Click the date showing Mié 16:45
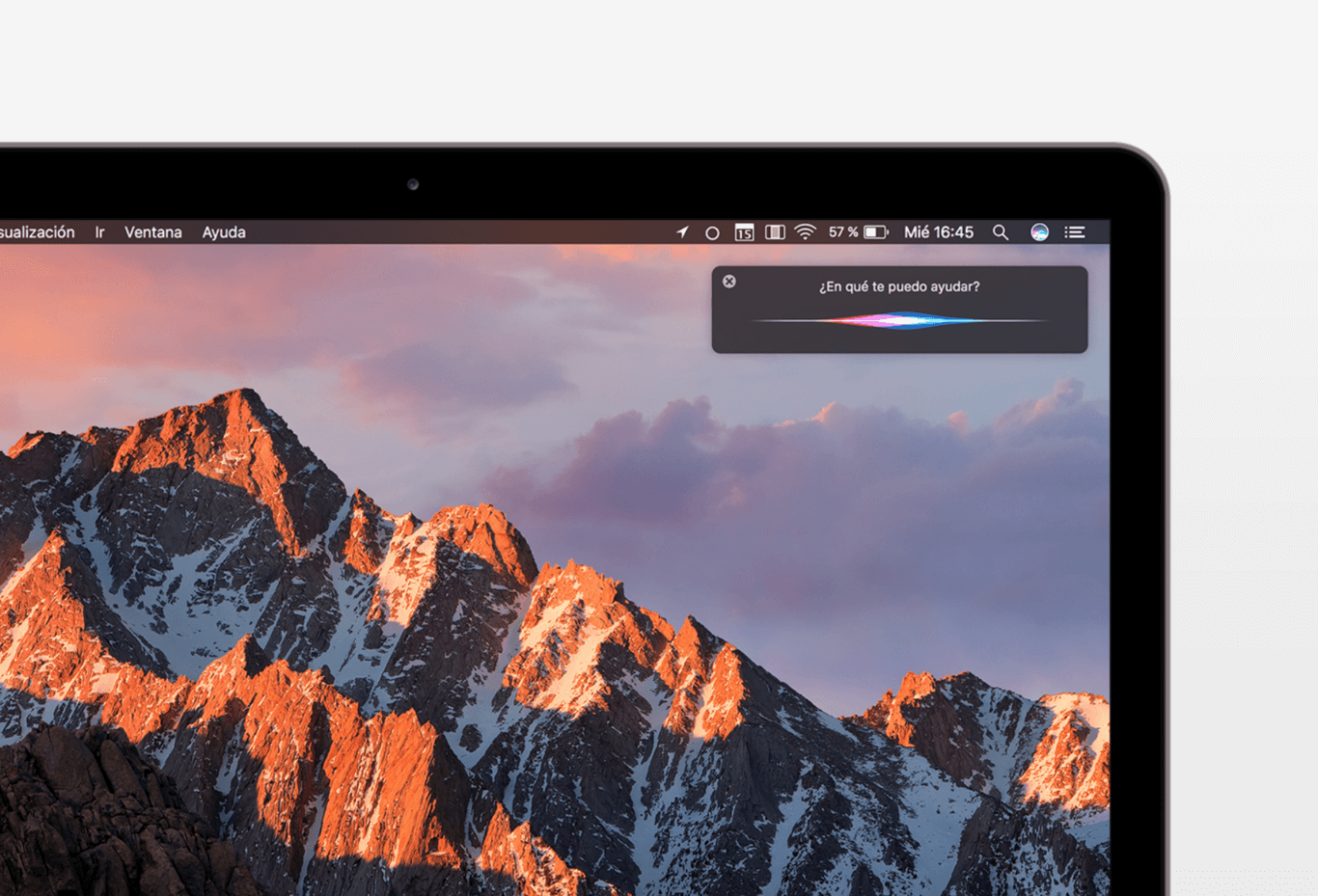The width and height of the screenshot is (1318, 896). click(x=939, y=231)
